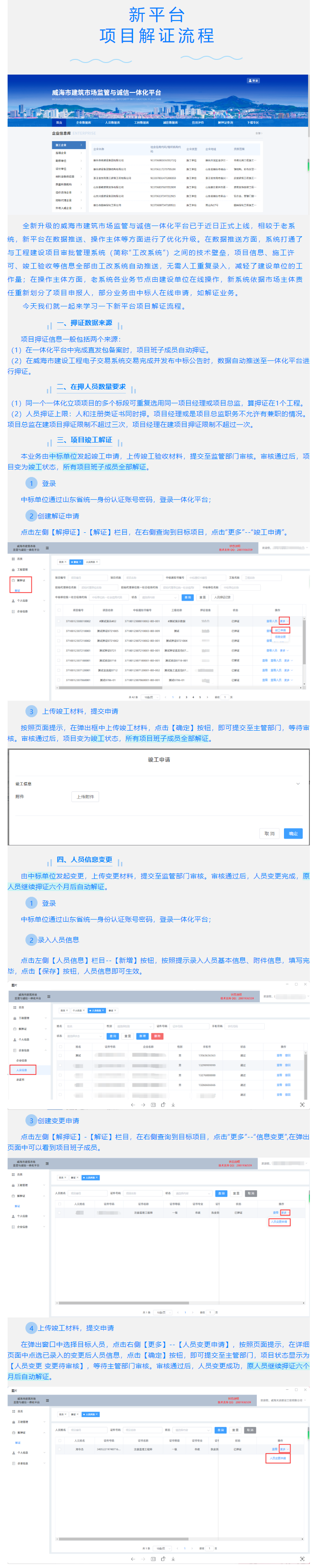This screenshot has width=317, height=1568.
Task: Click download icon below 人员信息 table
Action: click(x=173, y=1105)
